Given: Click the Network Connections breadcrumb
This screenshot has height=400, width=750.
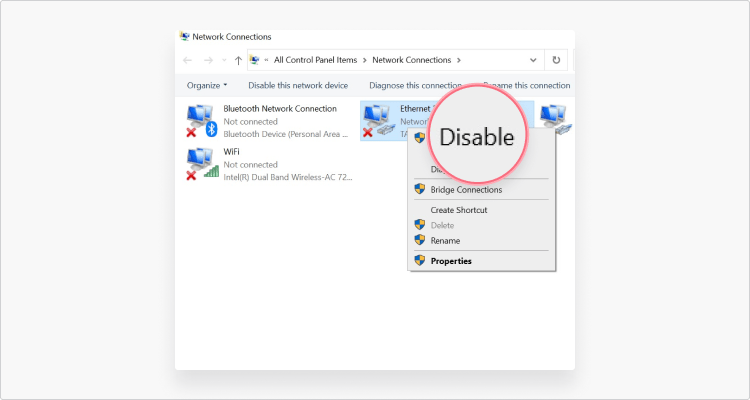Looking at the screenshot, I should tap(411, 60).
